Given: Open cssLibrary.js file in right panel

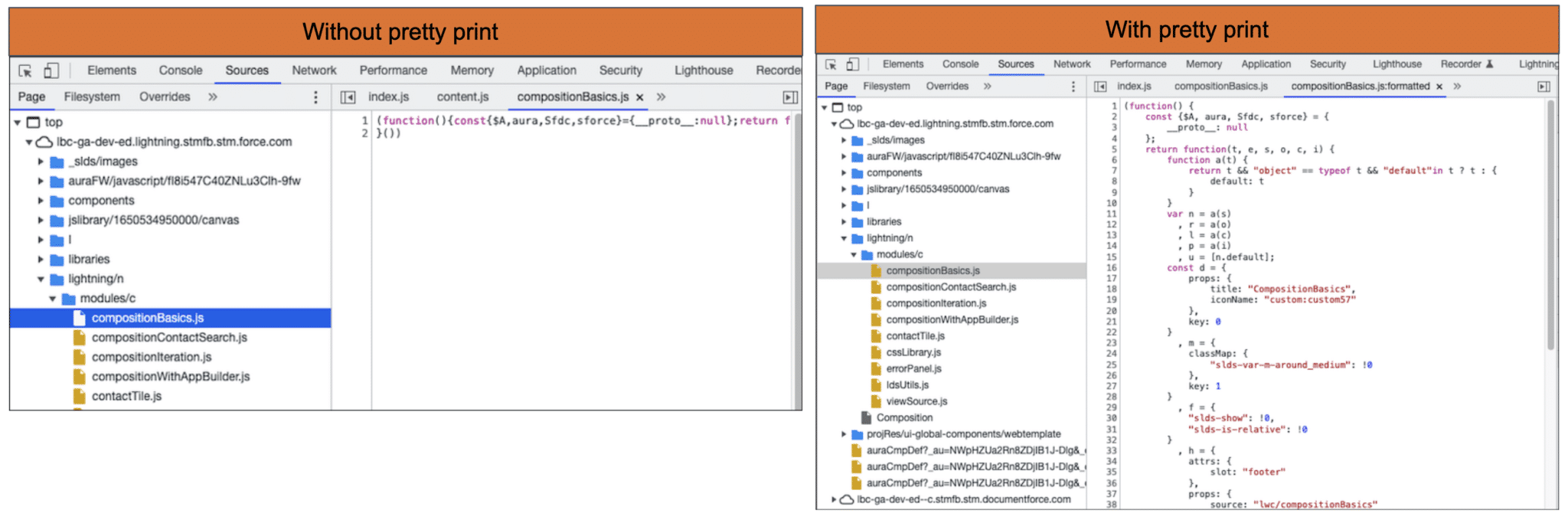Looking at the screenshot, I should pos(913,352).
